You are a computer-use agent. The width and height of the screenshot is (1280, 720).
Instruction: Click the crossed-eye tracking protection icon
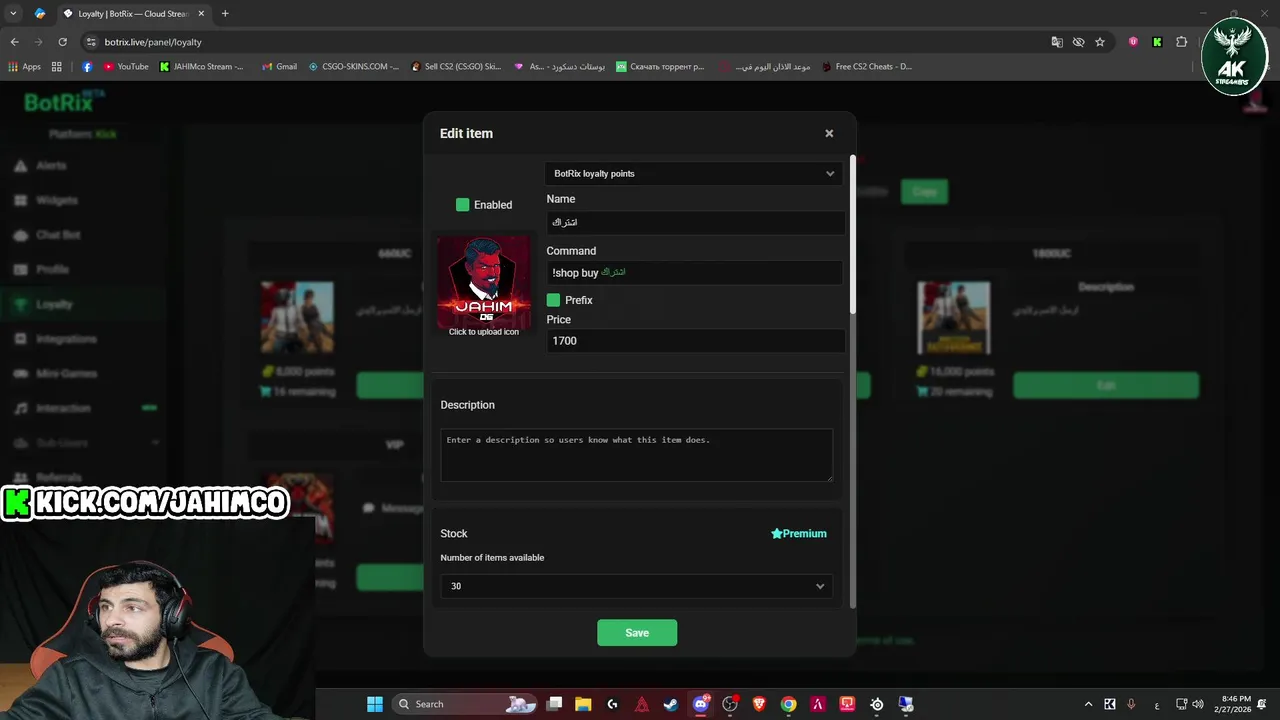point(1079,42)
